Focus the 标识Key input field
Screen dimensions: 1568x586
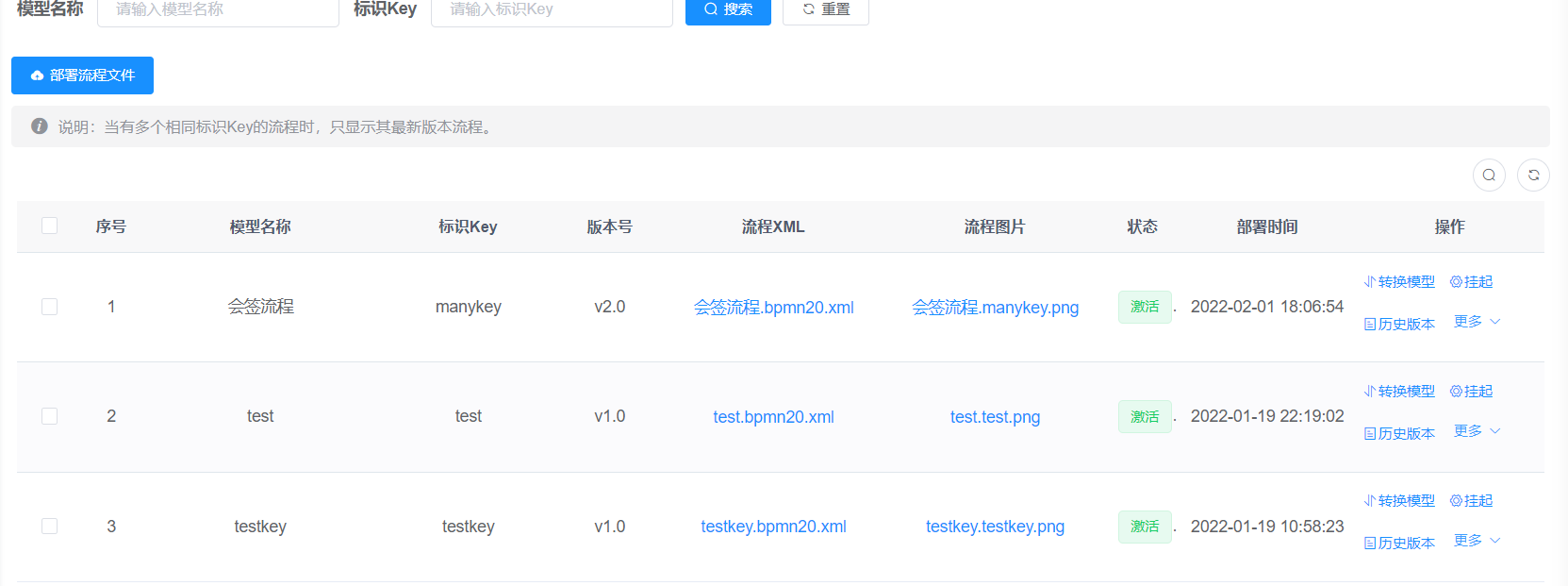(x=552, y=9)
